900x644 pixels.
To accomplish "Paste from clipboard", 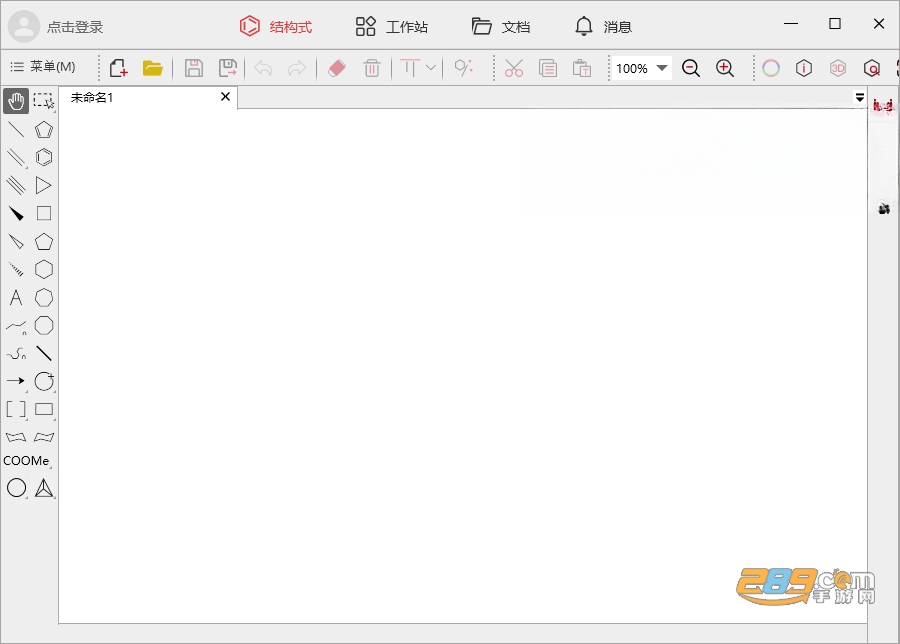I will point(581,68).
